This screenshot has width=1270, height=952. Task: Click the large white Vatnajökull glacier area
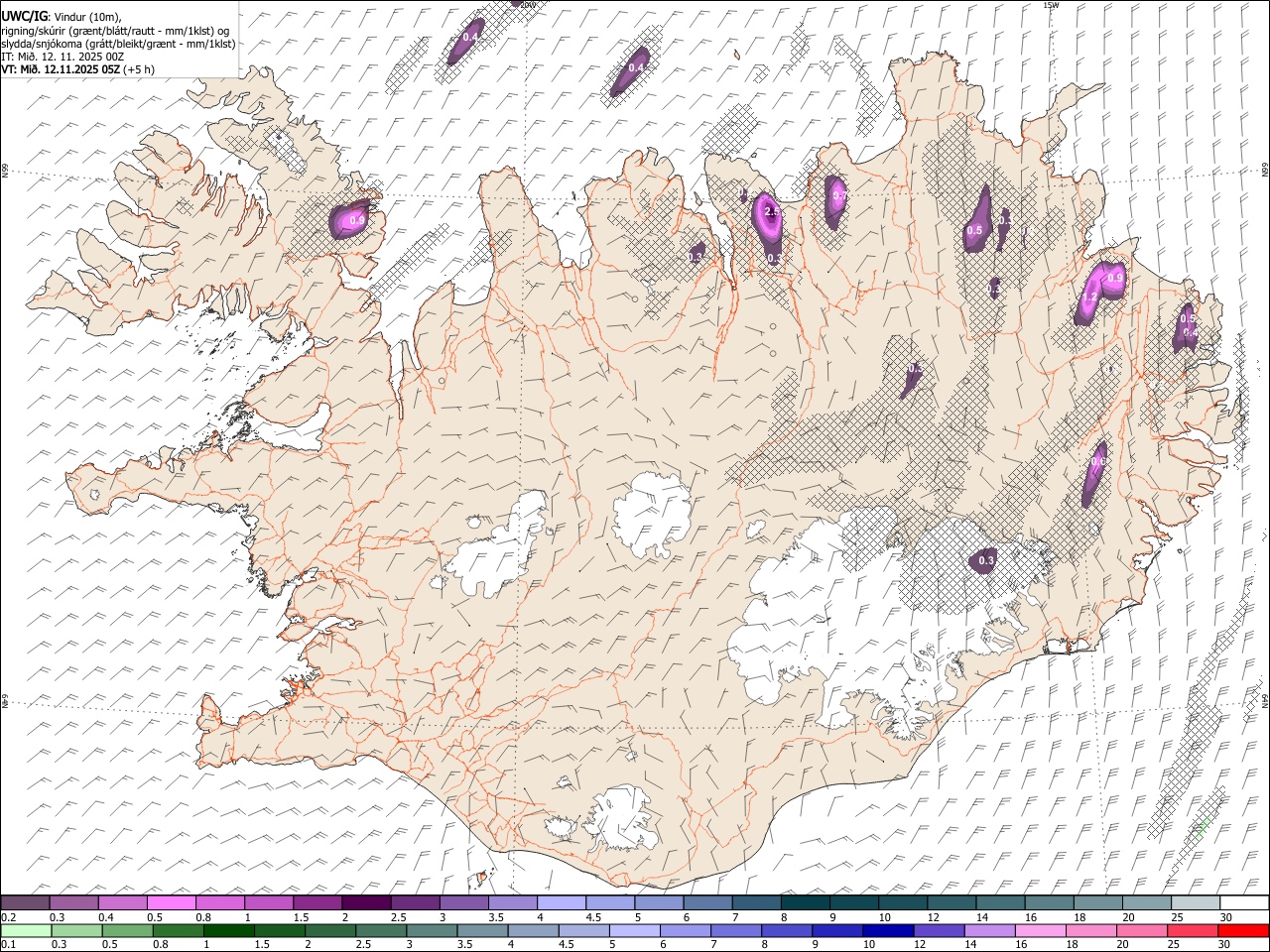[x=824, y=615]
